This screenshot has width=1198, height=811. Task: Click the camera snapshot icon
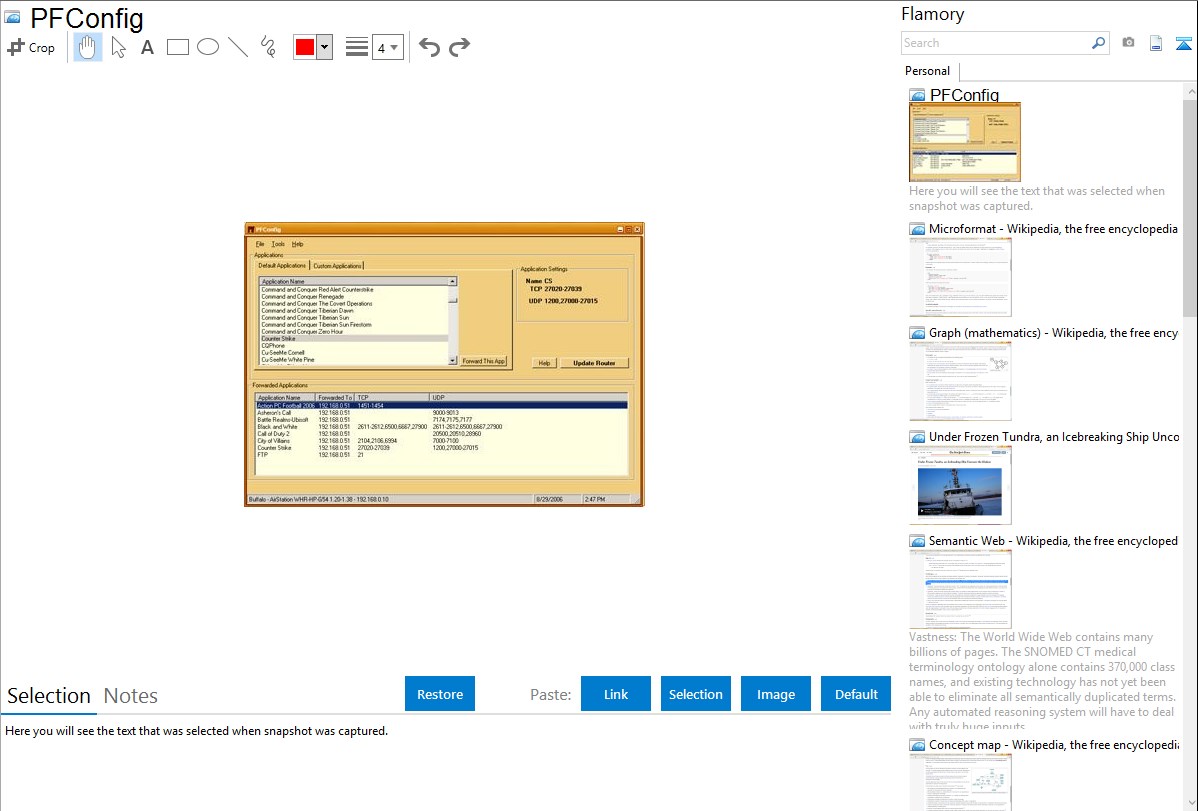[1128, 43]
